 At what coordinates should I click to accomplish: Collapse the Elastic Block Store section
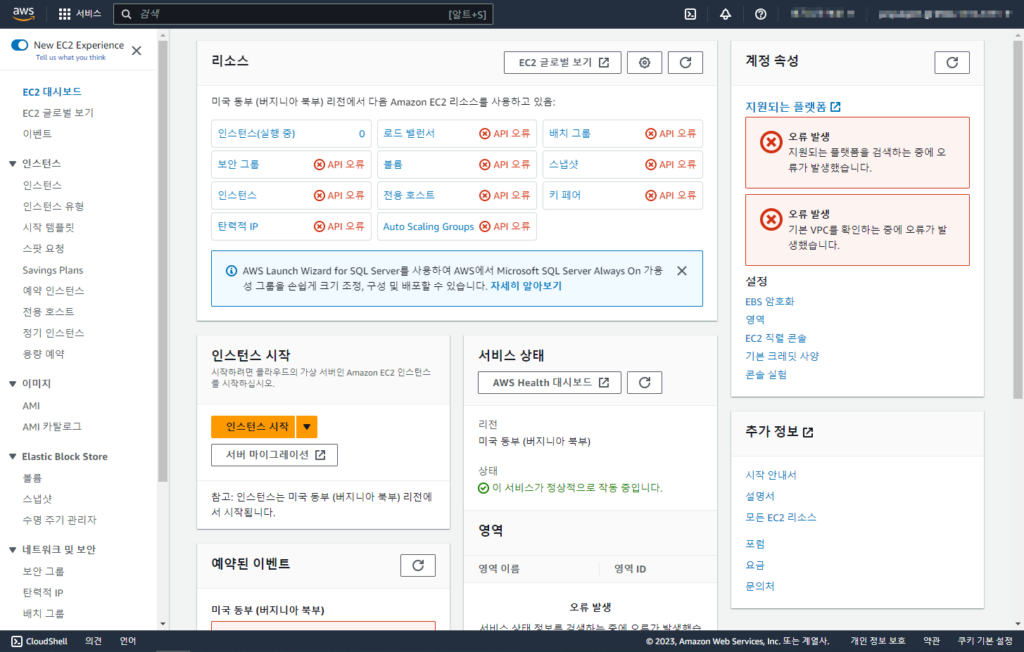[x=12, y=457]
